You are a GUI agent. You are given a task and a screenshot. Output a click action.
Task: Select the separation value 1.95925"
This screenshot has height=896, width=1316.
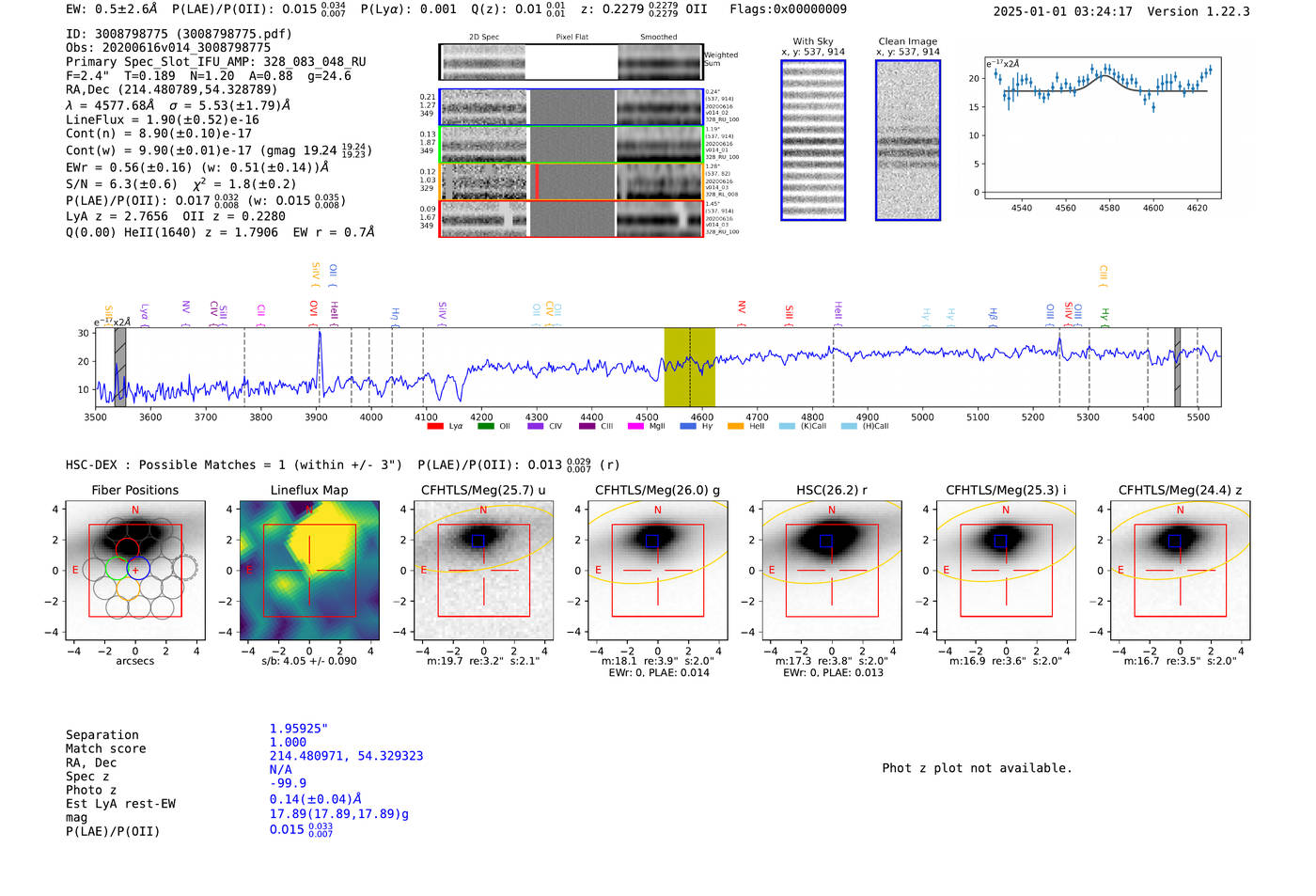click(x=299, y=729)
